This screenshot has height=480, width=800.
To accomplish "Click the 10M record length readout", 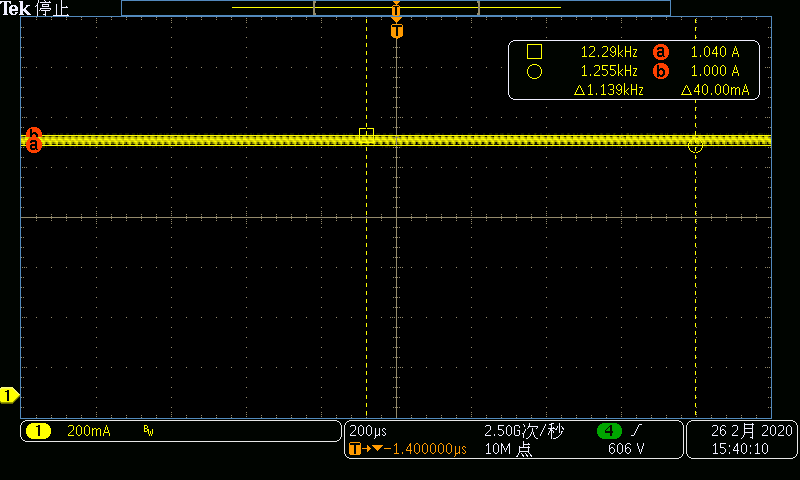I will click(x=508, y=449).
